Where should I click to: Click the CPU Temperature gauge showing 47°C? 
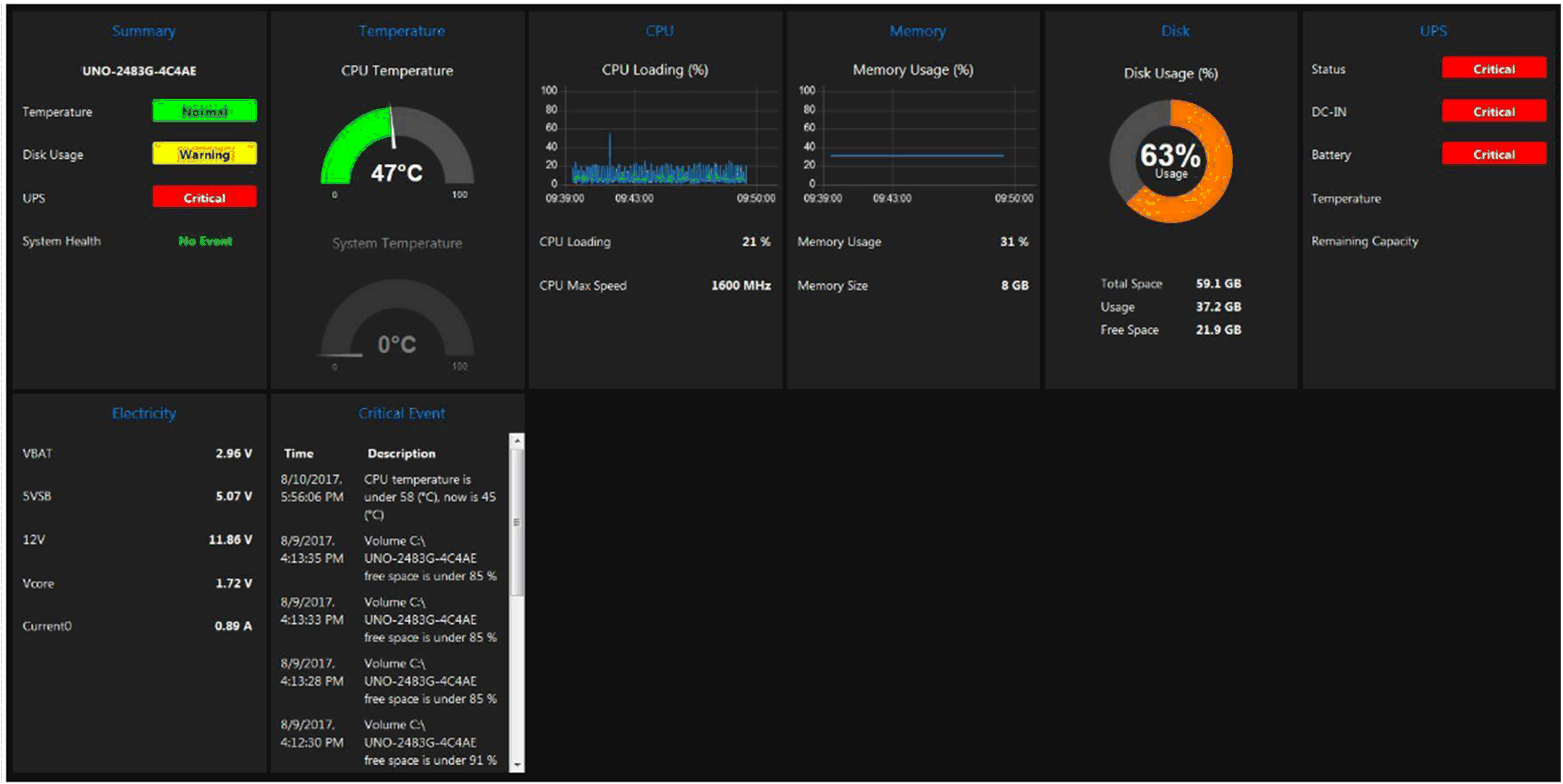click(397, 150)
